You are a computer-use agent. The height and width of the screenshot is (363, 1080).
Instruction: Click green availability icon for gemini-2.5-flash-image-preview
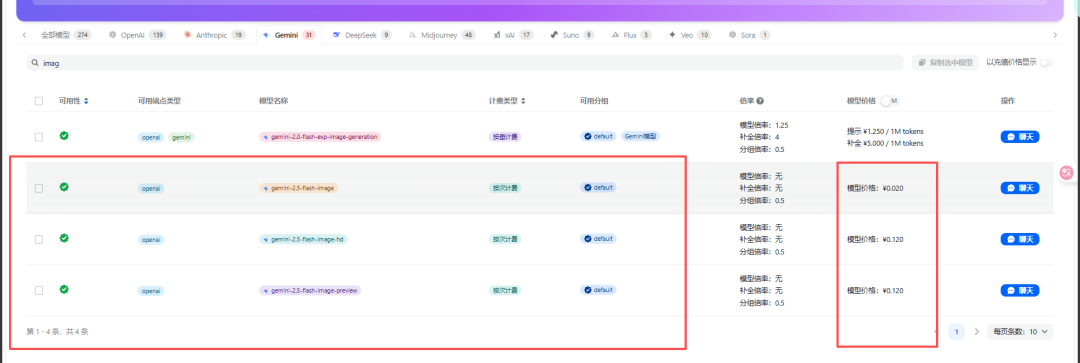[x=64, y=289]
